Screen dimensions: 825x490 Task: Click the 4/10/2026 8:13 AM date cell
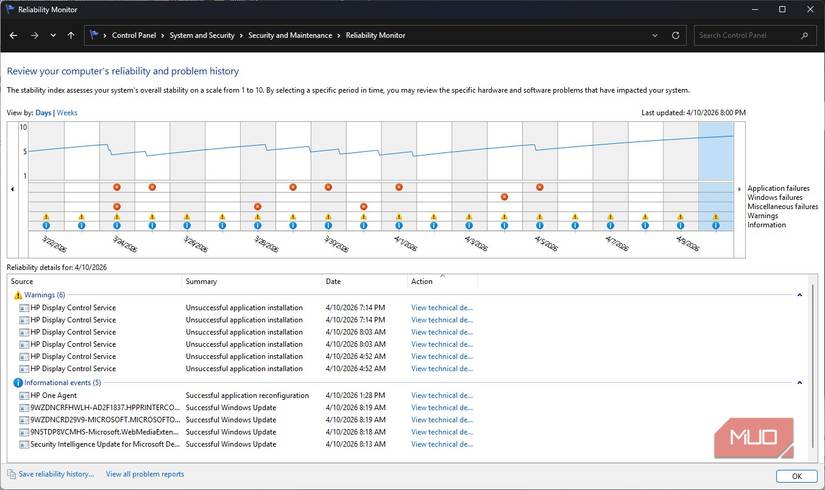point(355,445)
